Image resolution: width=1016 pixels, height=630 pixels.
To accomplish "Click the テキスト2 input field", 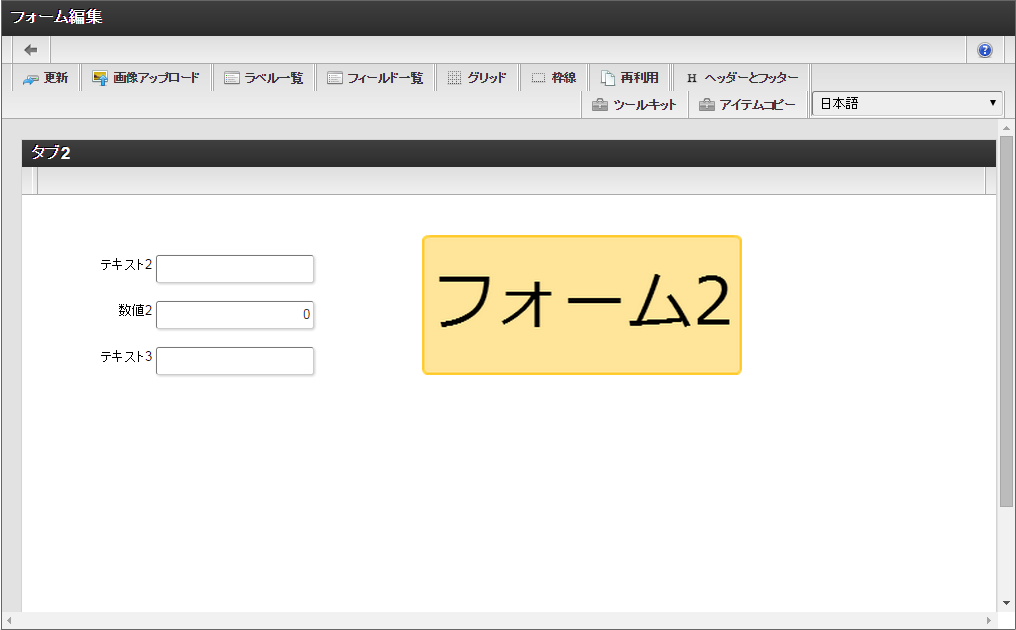I will click(235, 269).
